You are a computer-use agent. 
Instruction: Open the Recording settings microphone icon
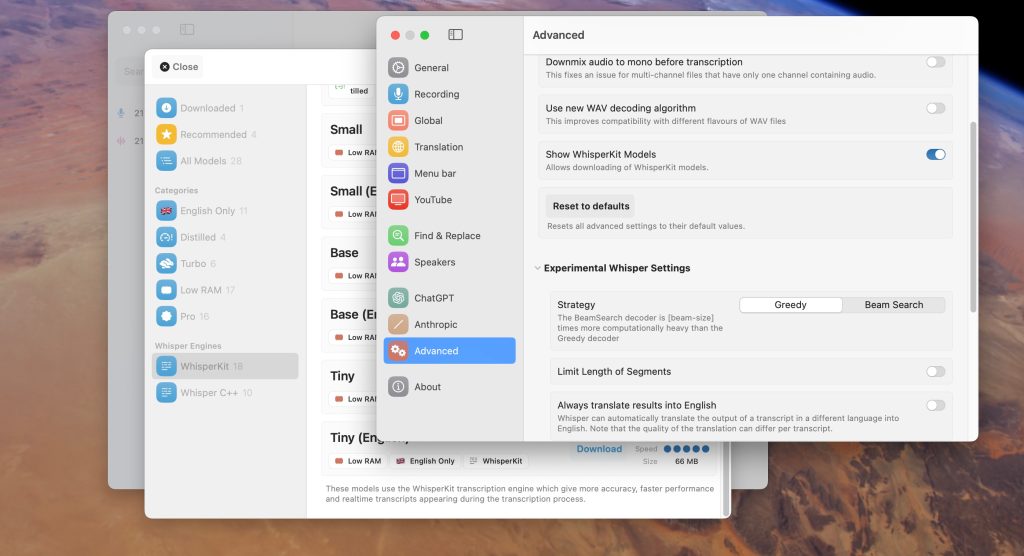coord(398,94)
